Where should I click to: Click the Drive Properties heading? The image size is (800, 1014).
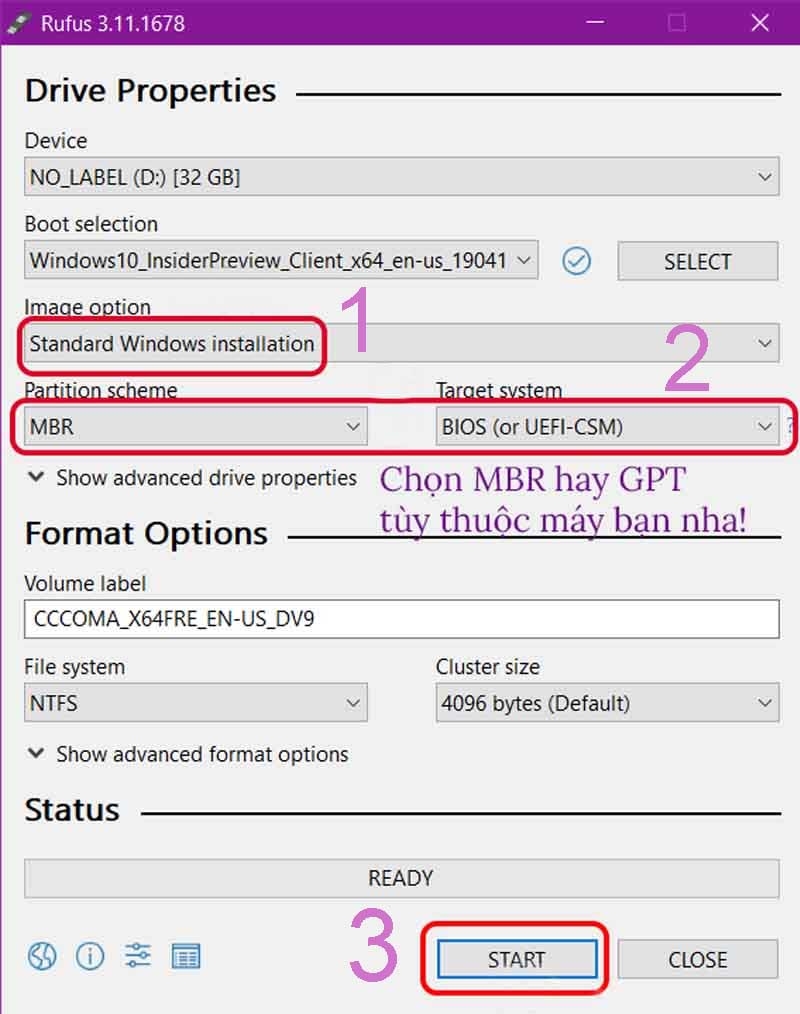[x=151, y=91]
